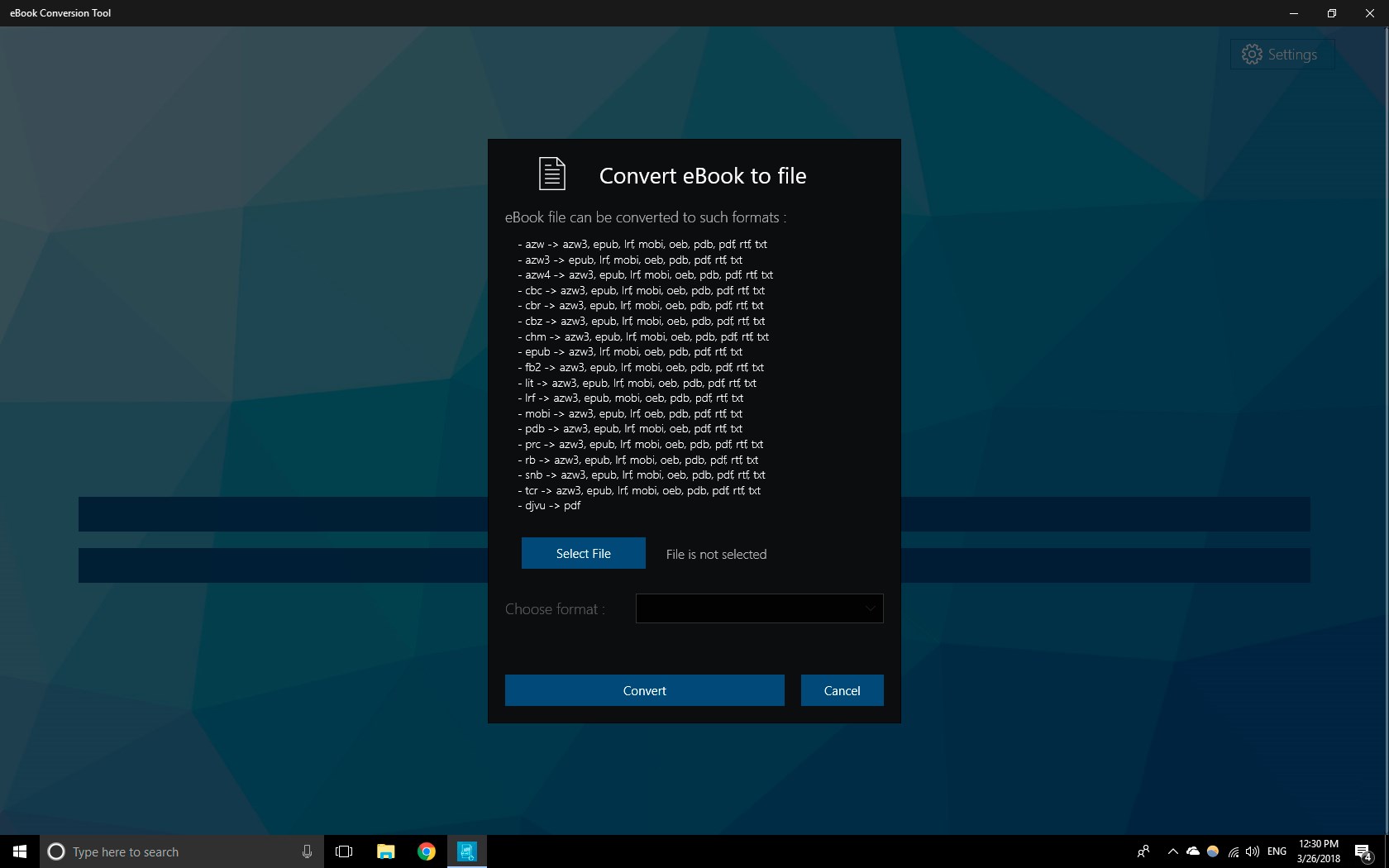The height and width of the screenshot is (868, 1389).
Task: Open File Explorer from the taskbar
Action: [x=385, y=851]
